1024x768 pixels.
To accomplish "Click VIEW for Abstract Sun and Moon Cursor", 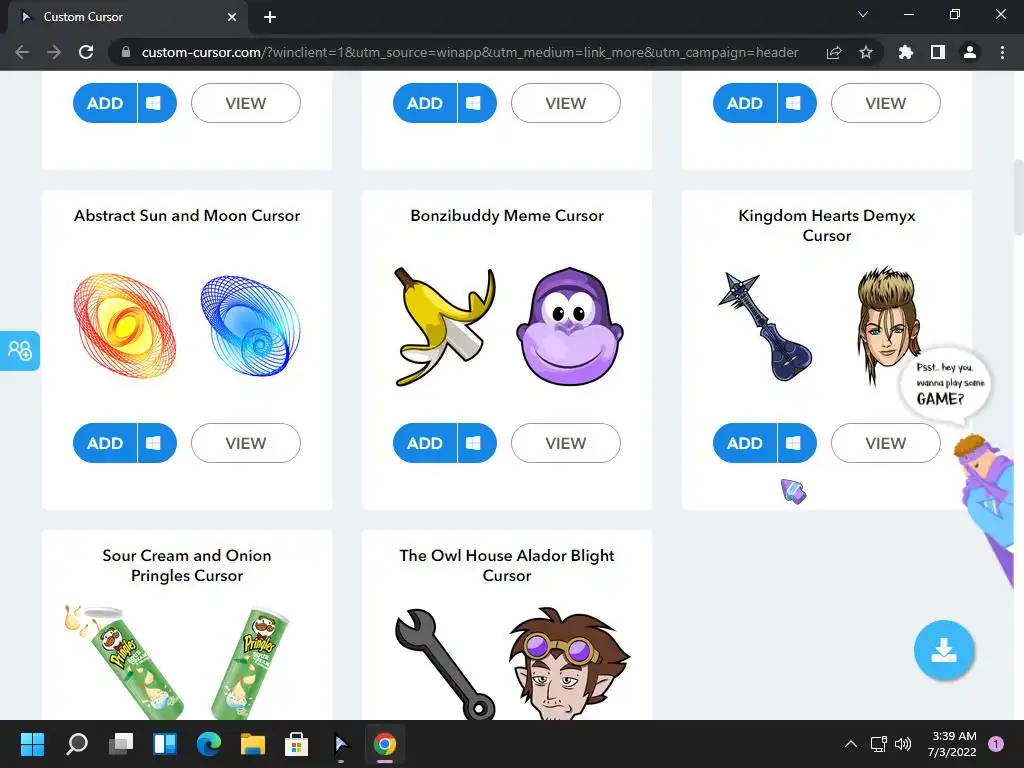I will point(246,443).
